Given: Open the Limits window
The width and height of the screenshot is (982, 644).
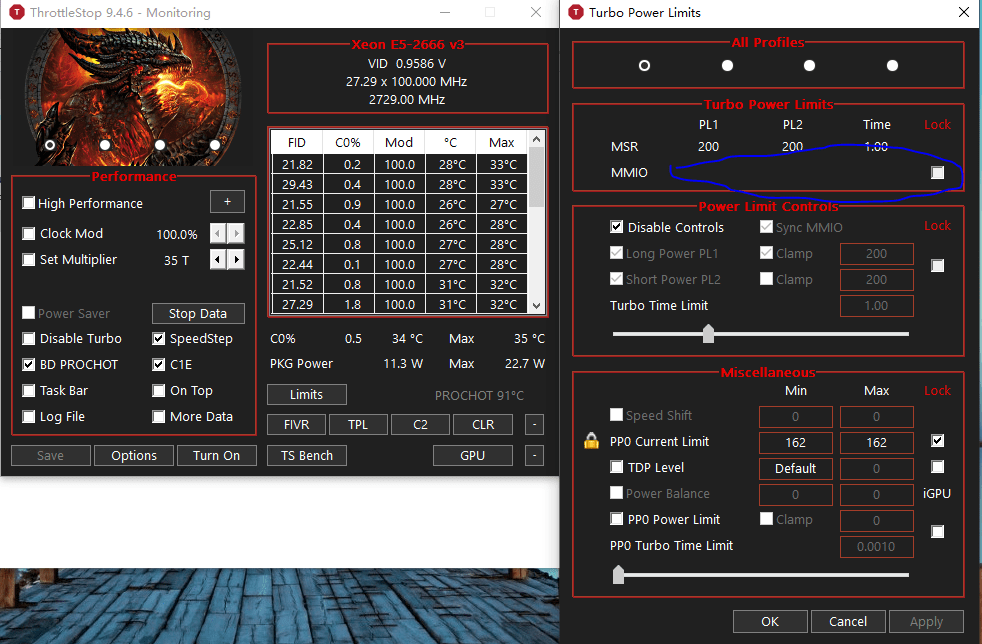Looking at the screenshot, I should coord(306,395).
